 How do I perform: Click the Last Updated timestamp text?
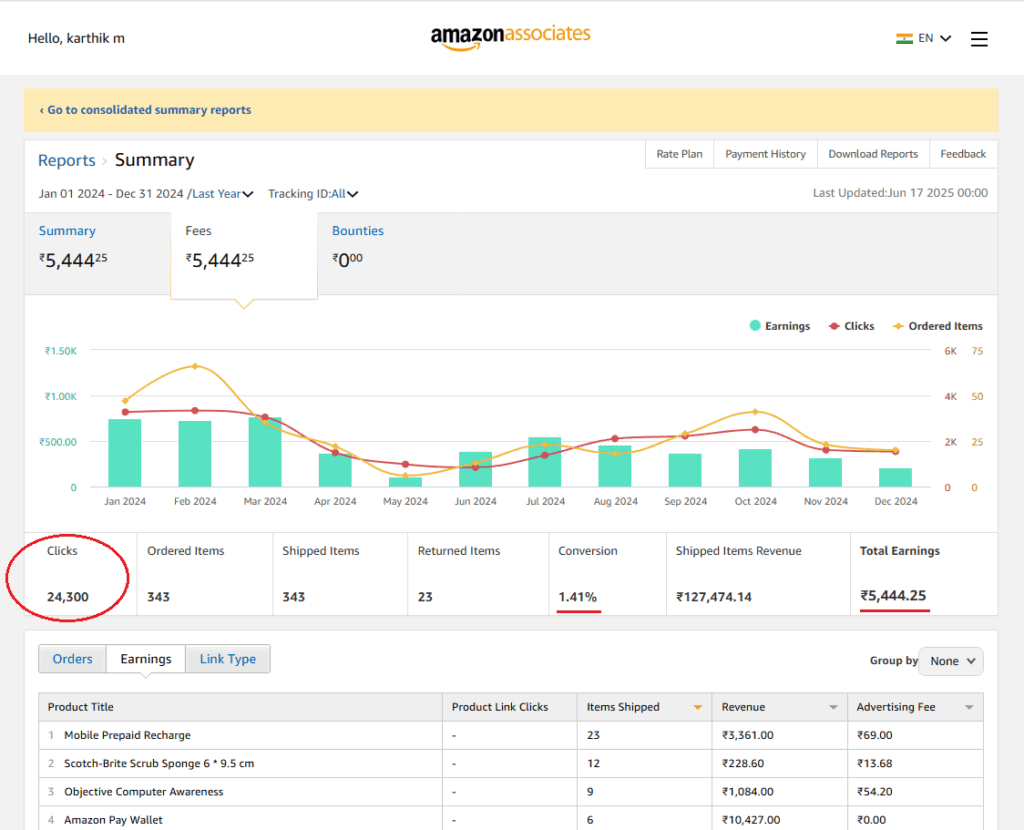(900, 193)
